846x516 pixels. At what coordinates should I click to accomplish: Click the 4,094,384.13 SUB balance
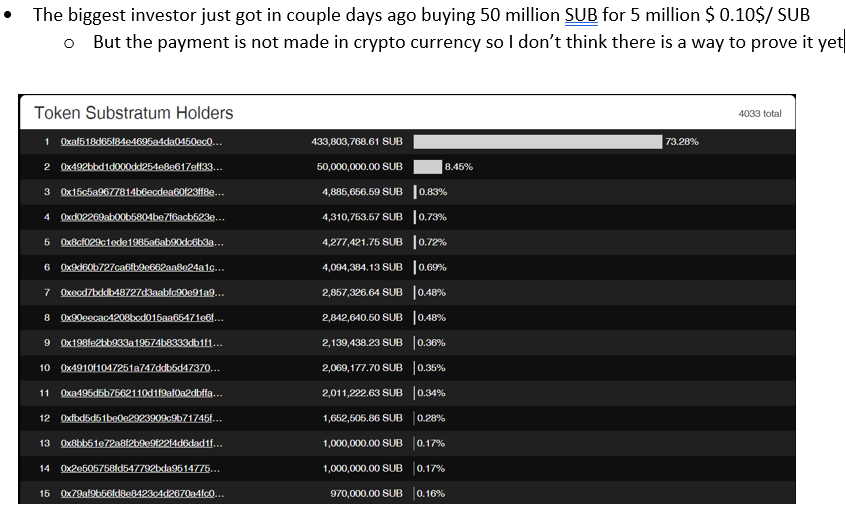(x=362, y=267)
